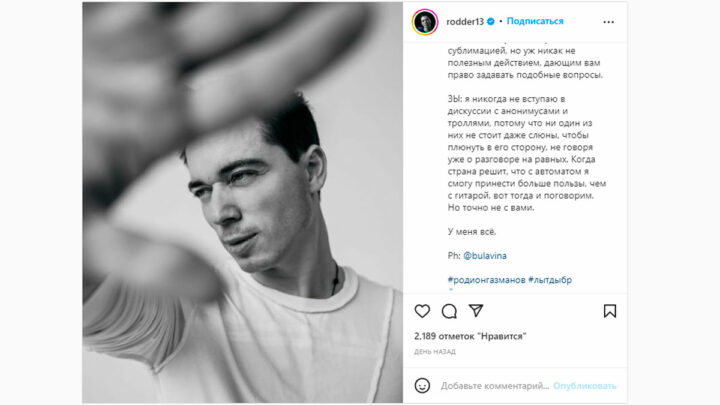Open @bulavina photographer mention
The width and height of the screenshot is (720, 405).
pos(484,256)
